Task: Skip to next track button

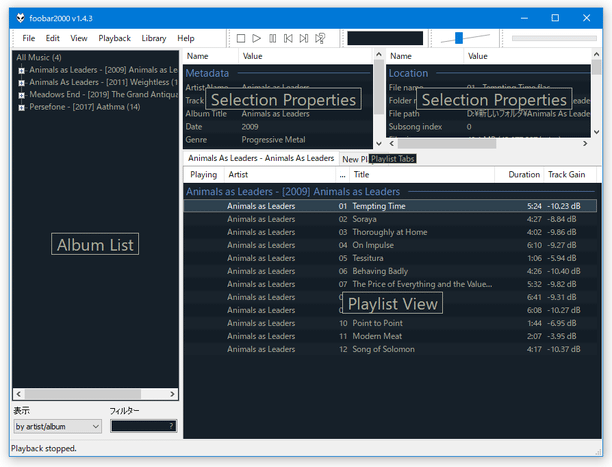Action: pos(304,38)
